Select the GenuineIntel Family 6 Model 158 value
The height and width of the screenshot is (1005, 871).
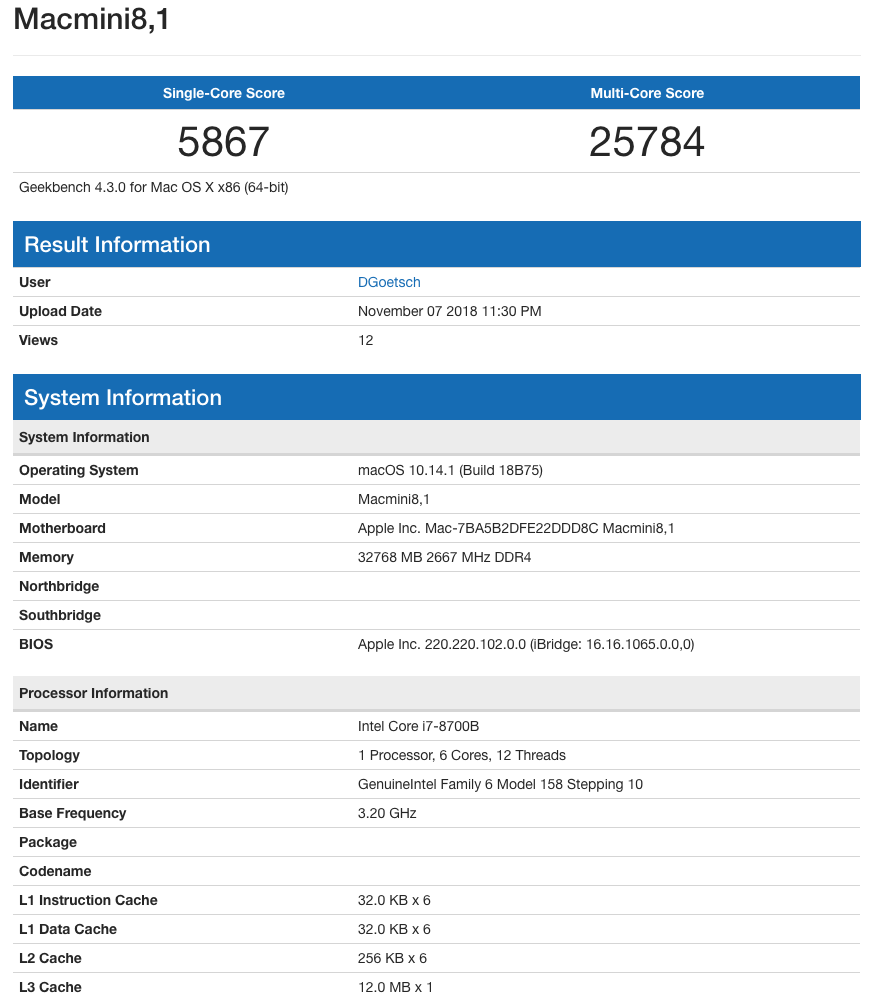[x=500, y=785]
